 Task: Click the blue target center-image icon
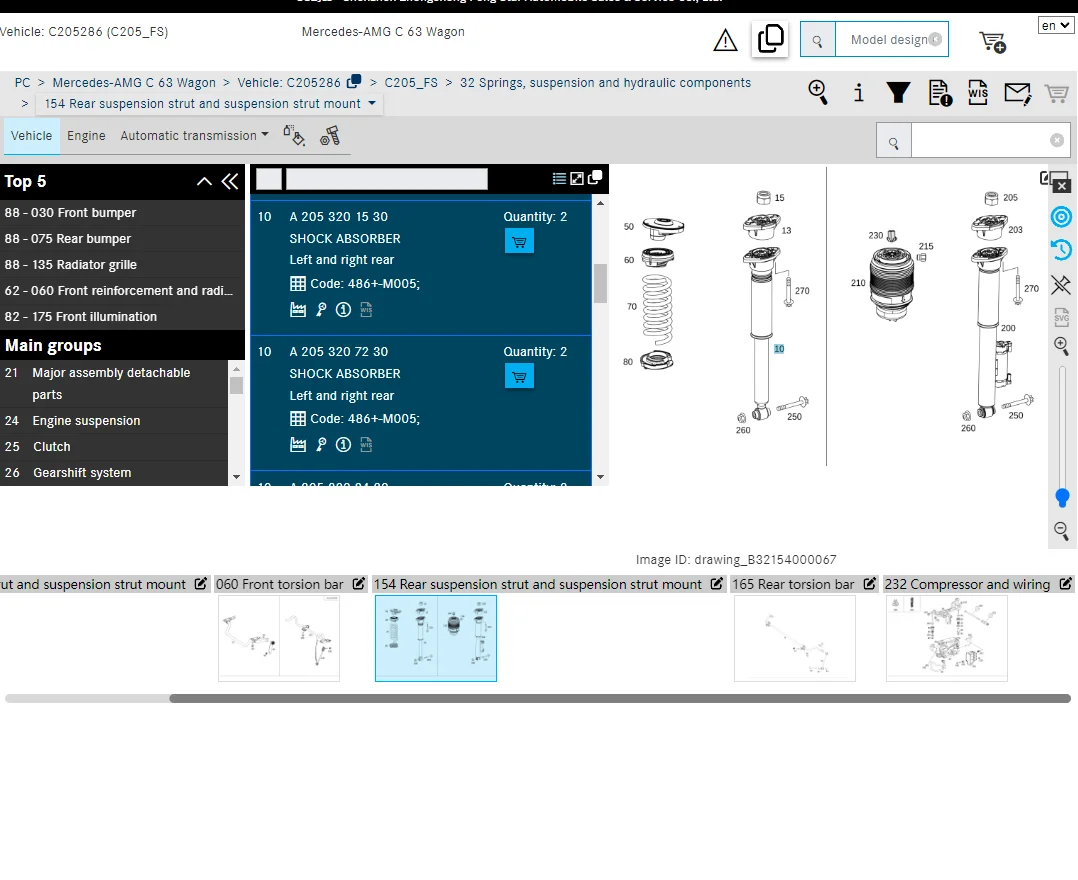(x=1062, y=217)
